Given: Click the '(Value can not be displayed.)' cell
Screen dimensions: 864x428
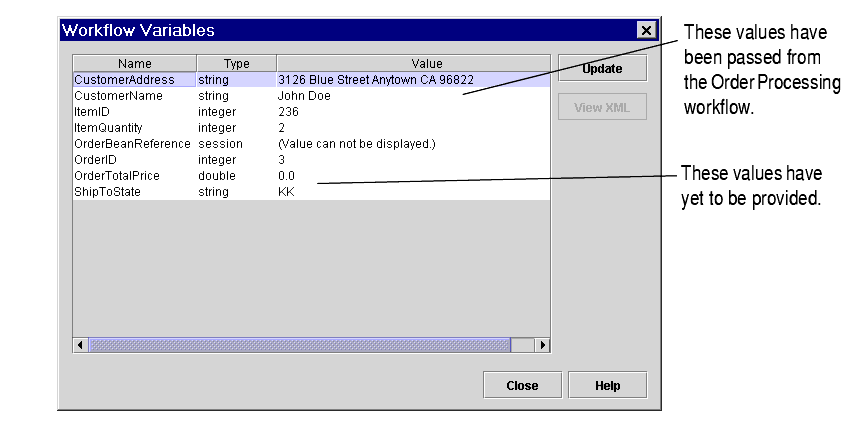Looking at the screenshot, I should [x=413, y=144].
